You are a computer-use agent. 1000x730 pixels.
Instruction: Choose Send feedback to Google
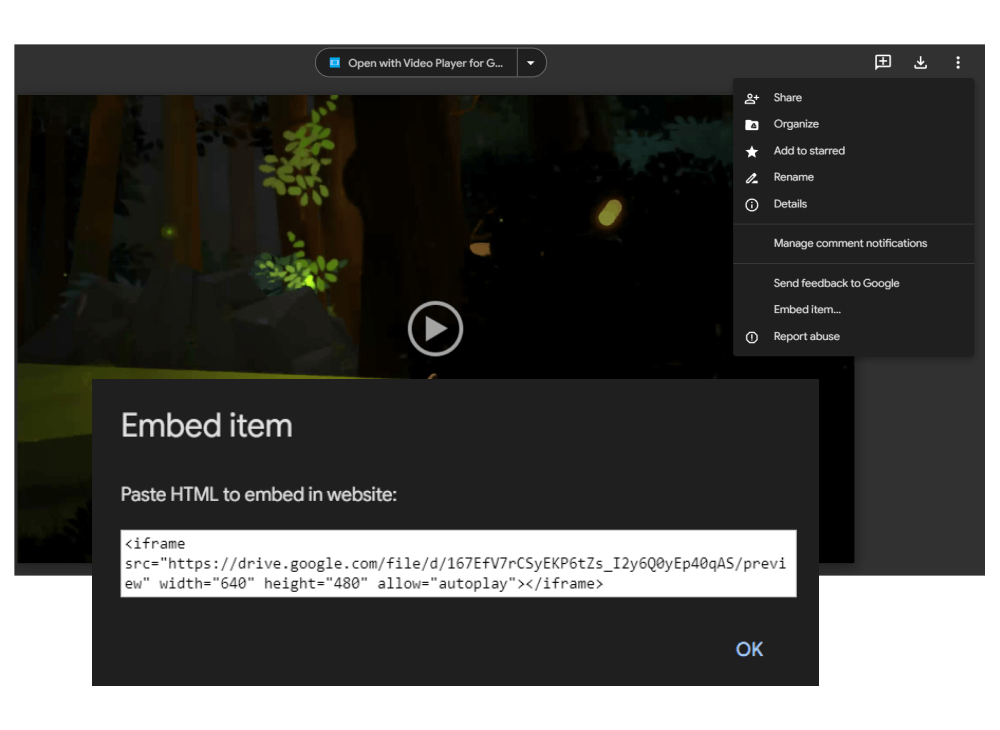pos(853,283)
